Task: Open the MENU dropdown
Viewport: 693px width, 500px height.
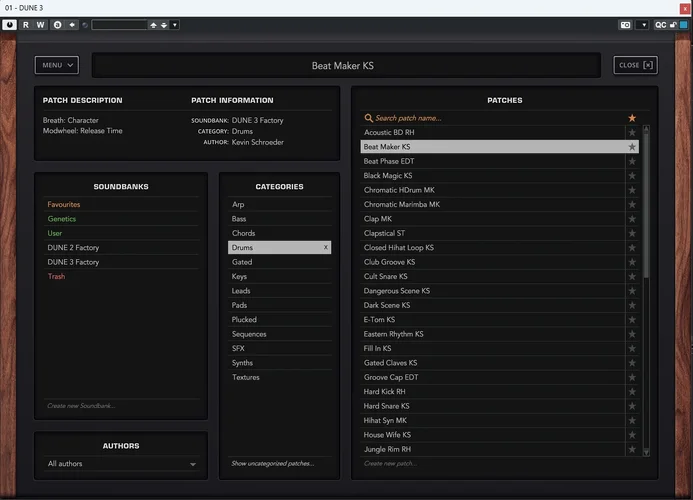Action: click(x=57, y=65)
